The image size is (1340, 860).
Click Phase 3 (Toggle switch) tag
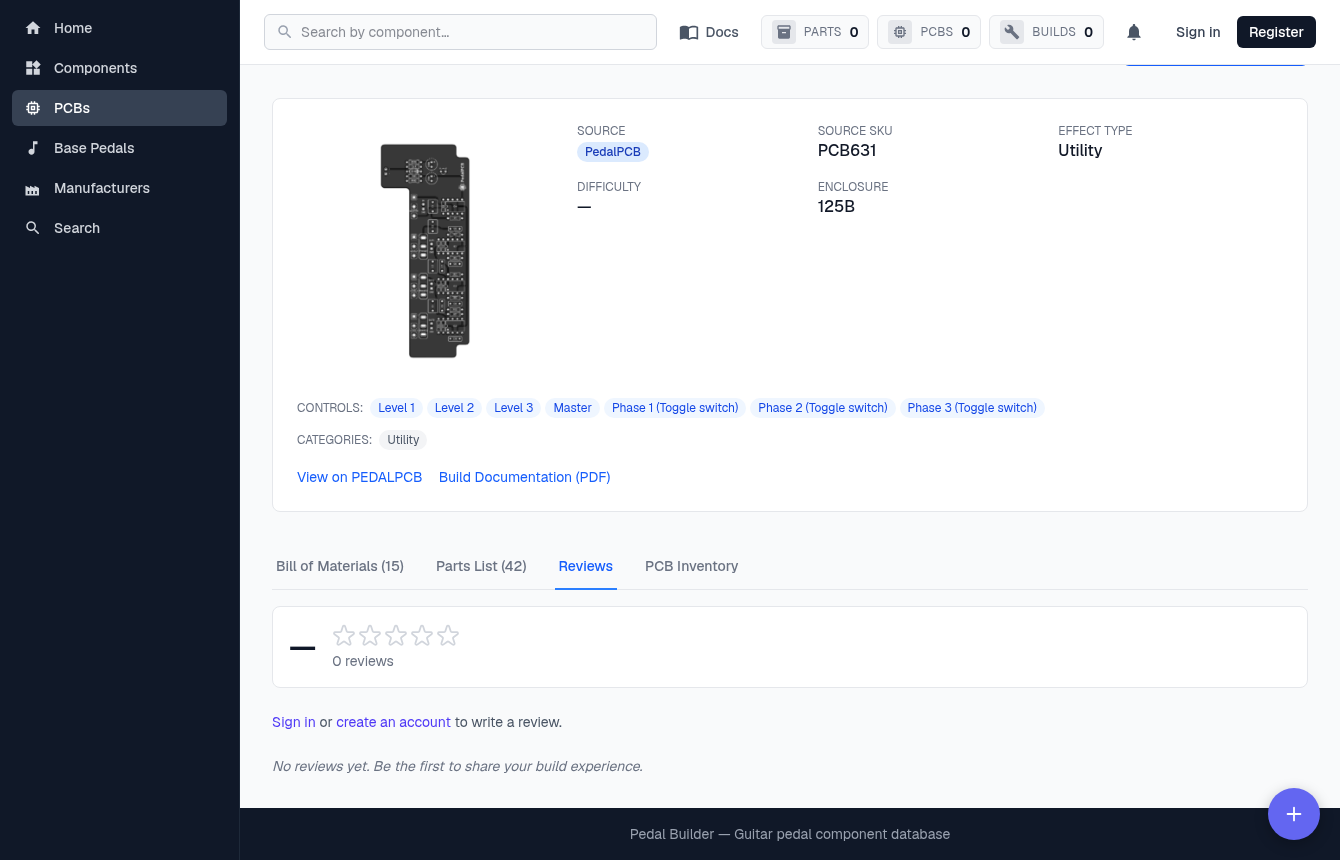pyautogui.click(x=972, y=408)
